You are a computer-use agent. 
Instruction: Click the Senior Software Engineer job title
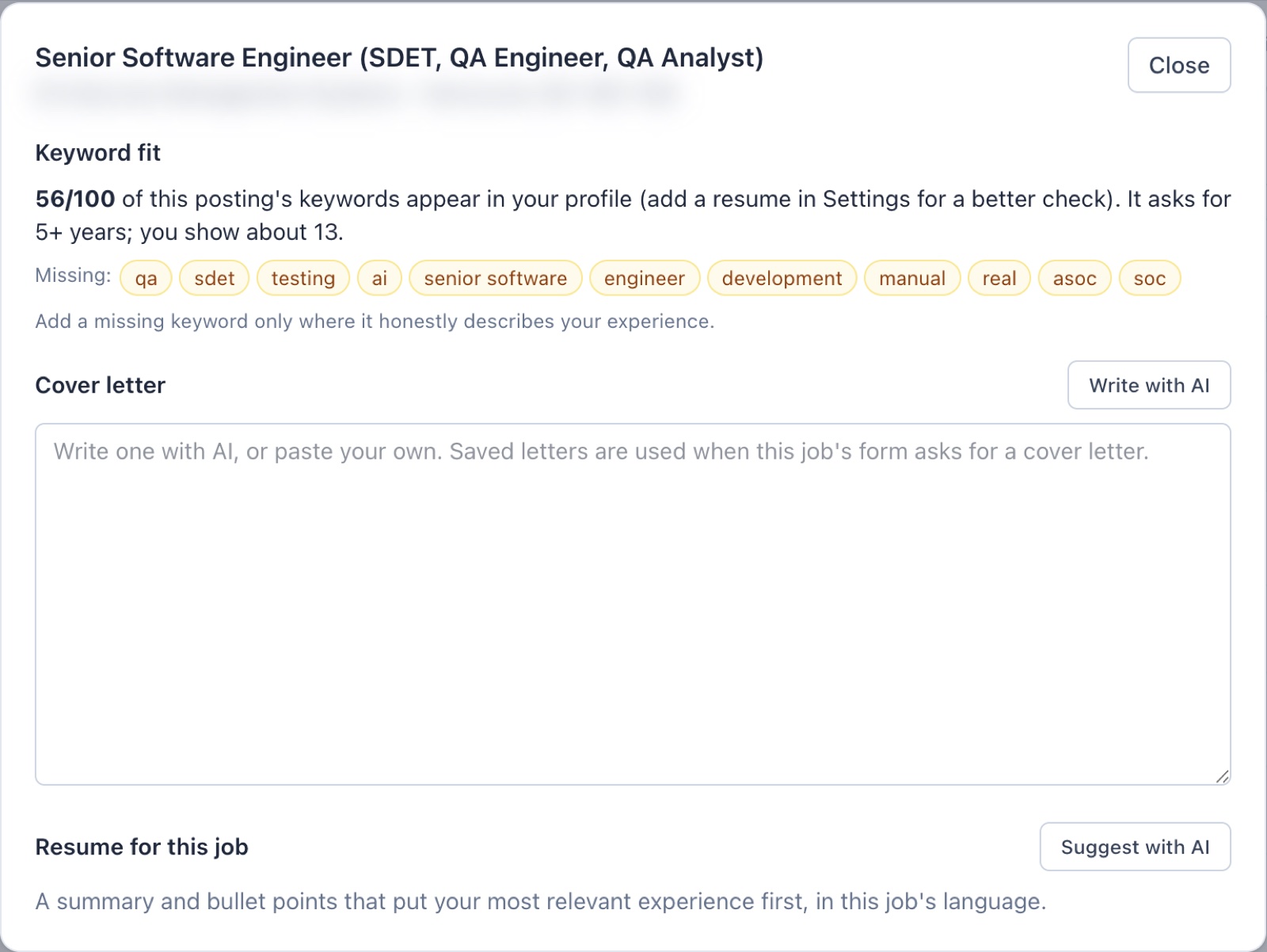coord(399,58)
